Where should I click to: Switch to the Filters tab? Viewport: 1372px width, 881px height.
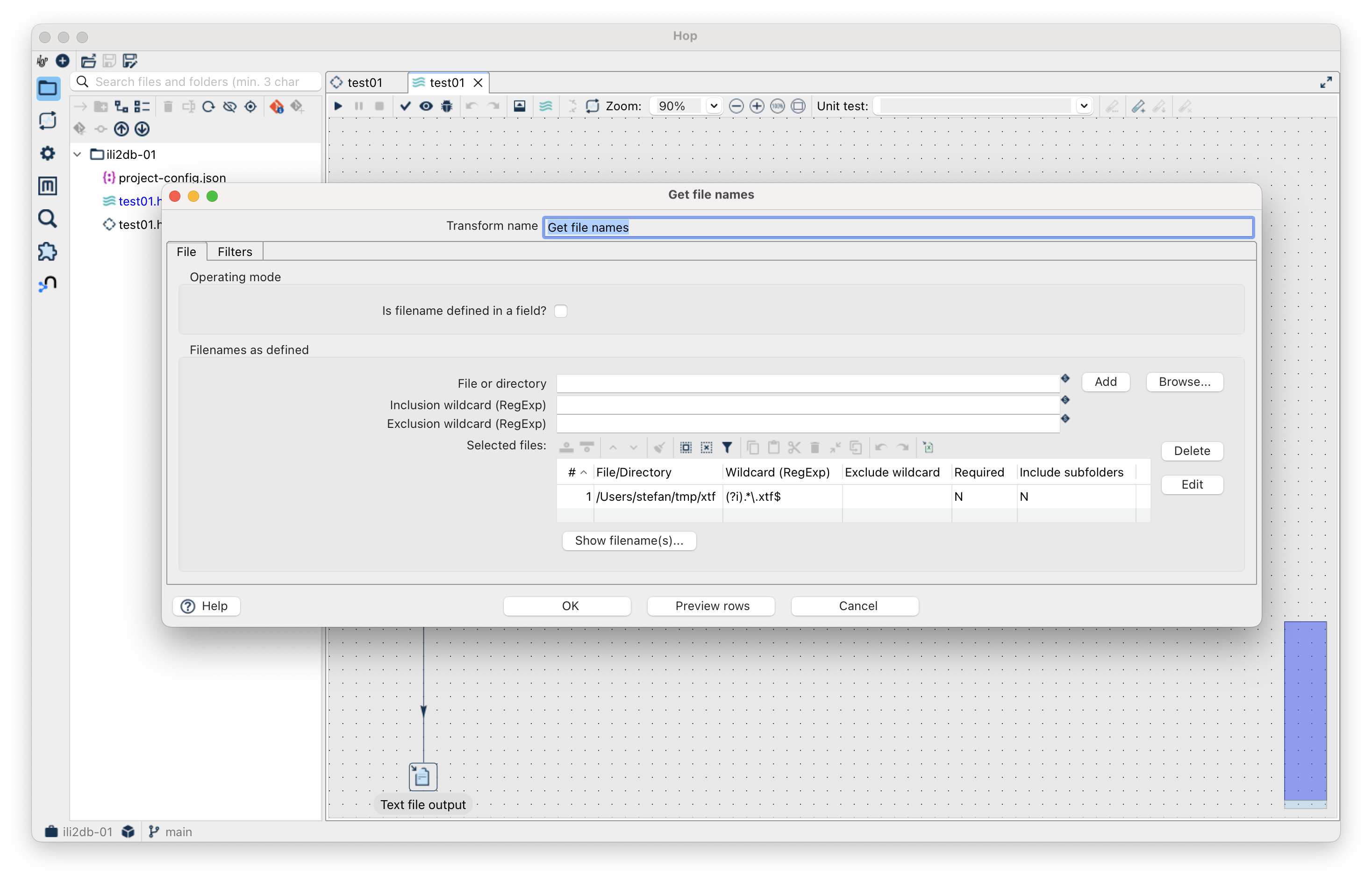click(235, 252)
